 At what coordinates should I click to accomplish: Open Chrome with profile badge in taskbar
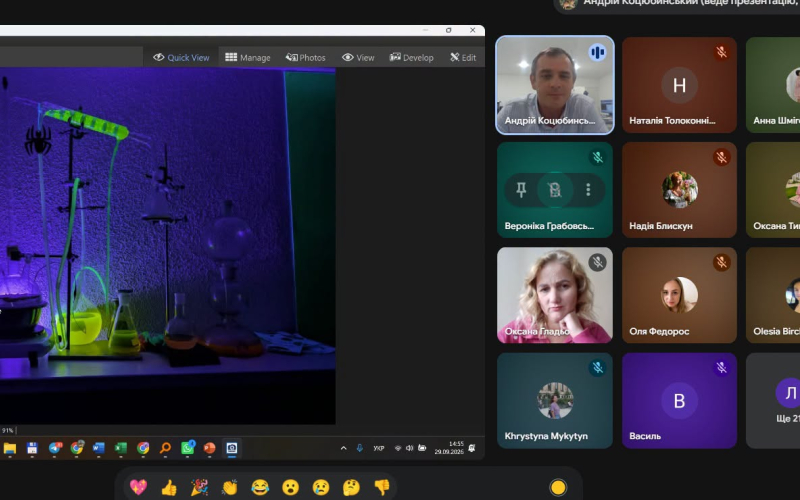coord(77,448)
